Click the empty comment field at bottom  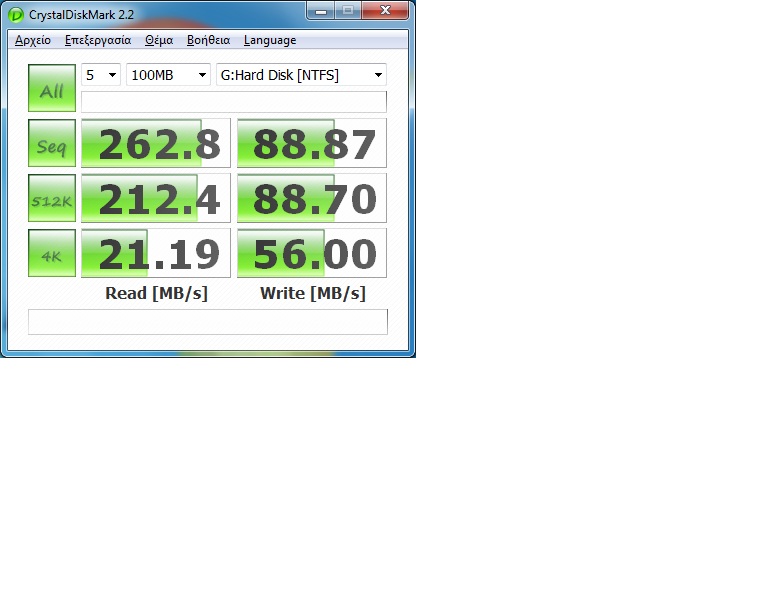coord(208,322)
